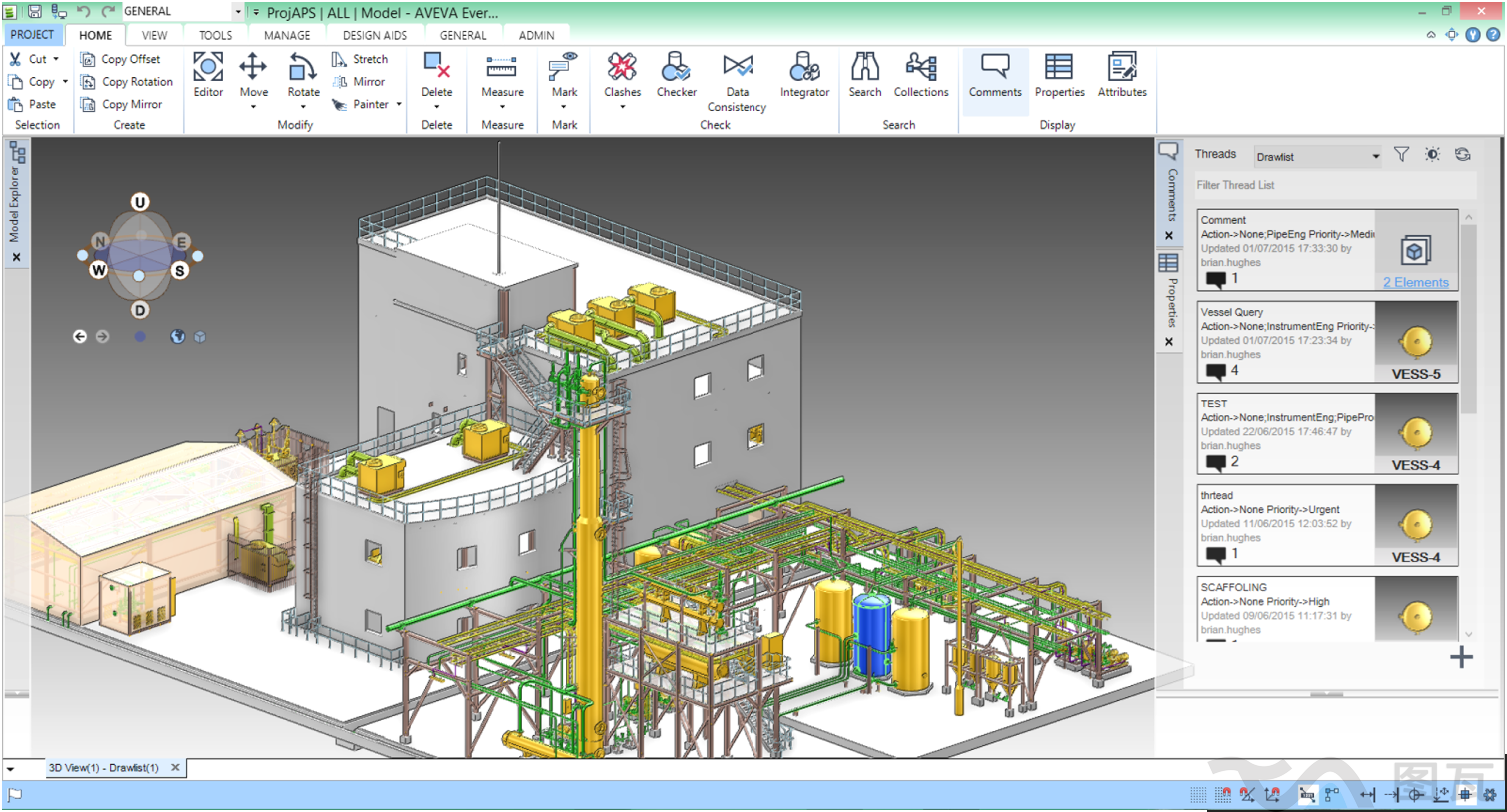Screen dimensions: 1507x812
Task: Expand the GENERAL combo box in title bar
Action: pyautogui.click(x=238, y=12)
